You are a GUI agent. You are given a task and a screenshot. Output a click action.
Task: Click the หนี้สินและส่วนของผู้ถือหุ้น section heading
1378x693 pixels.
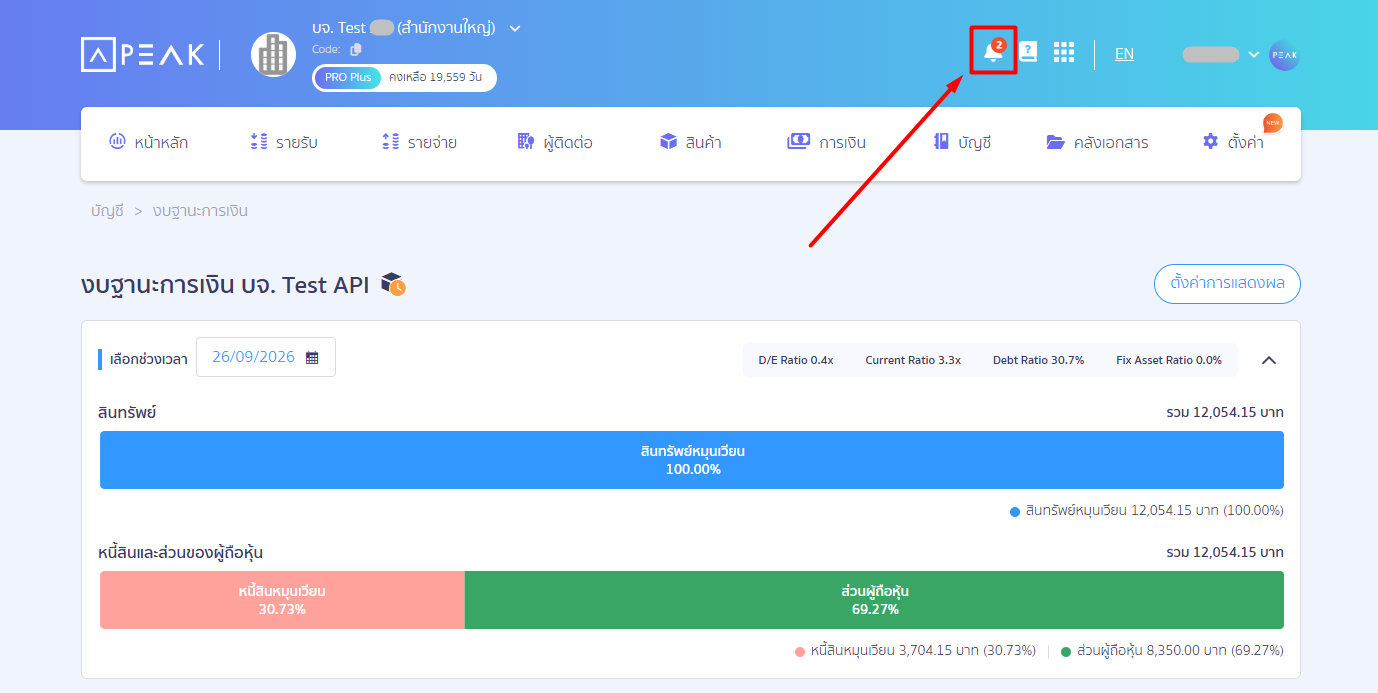point(181,552)
